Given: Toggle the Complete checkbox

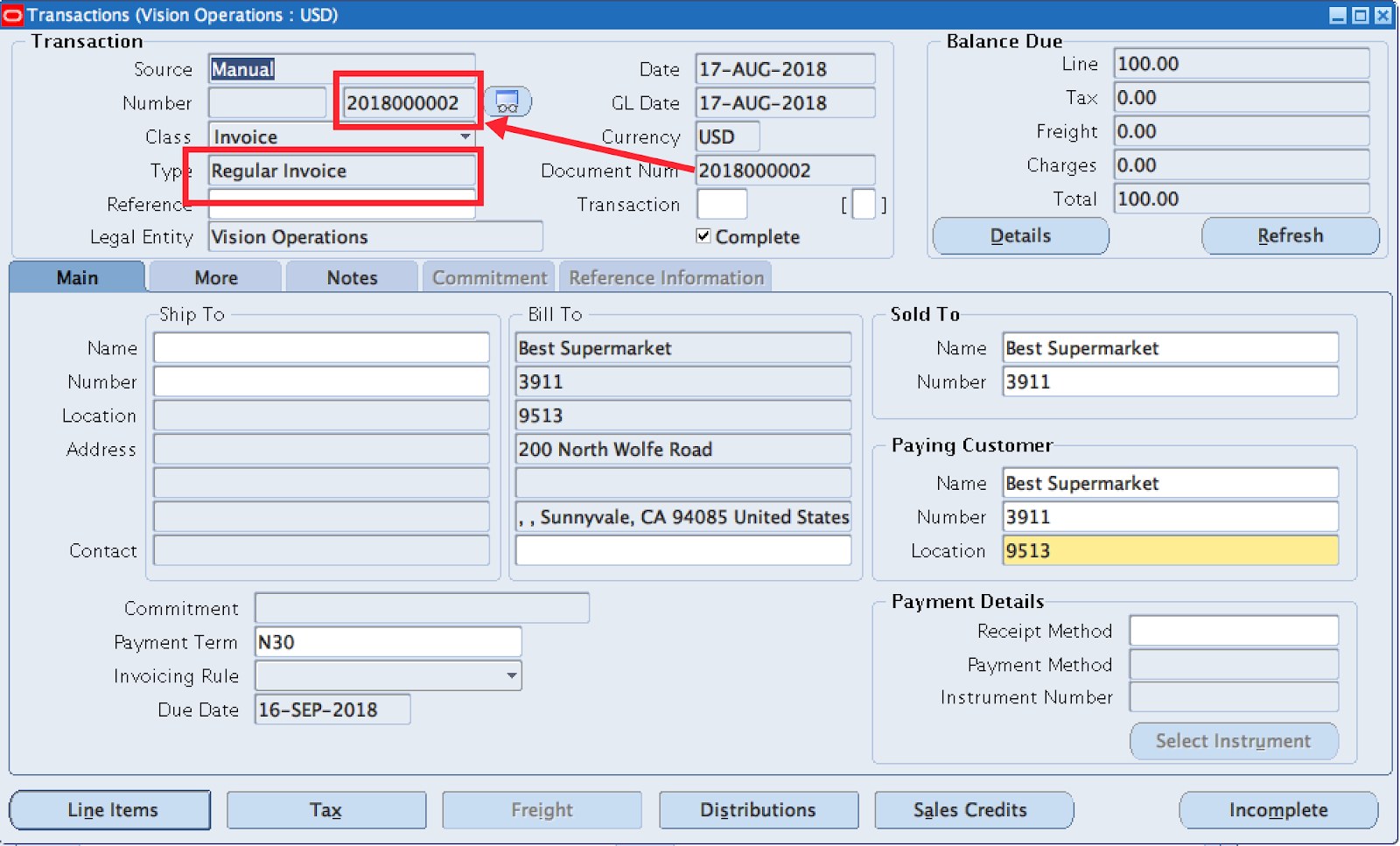Looking at the screenshot, I should 703,235.
